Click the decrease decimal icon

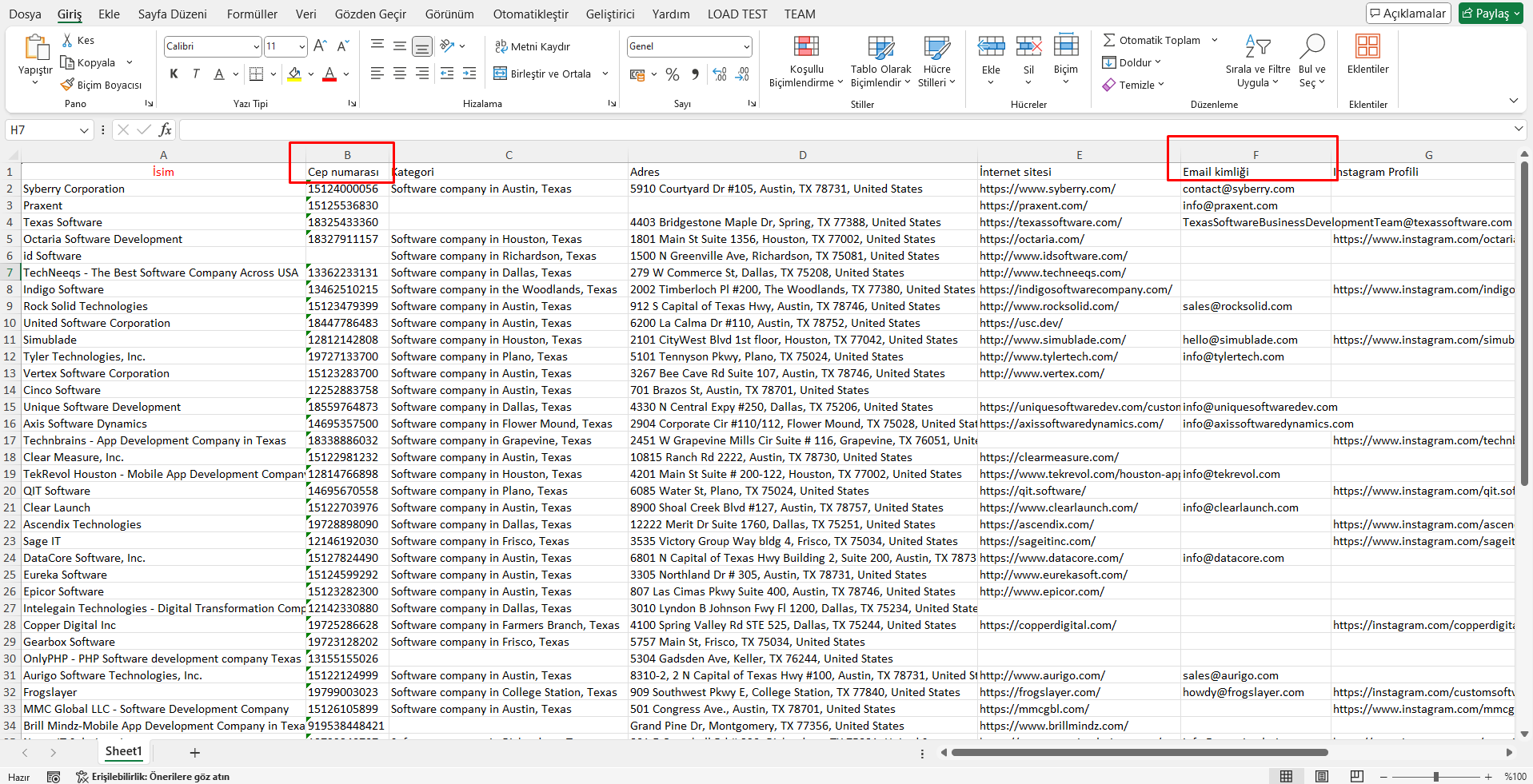743,74
